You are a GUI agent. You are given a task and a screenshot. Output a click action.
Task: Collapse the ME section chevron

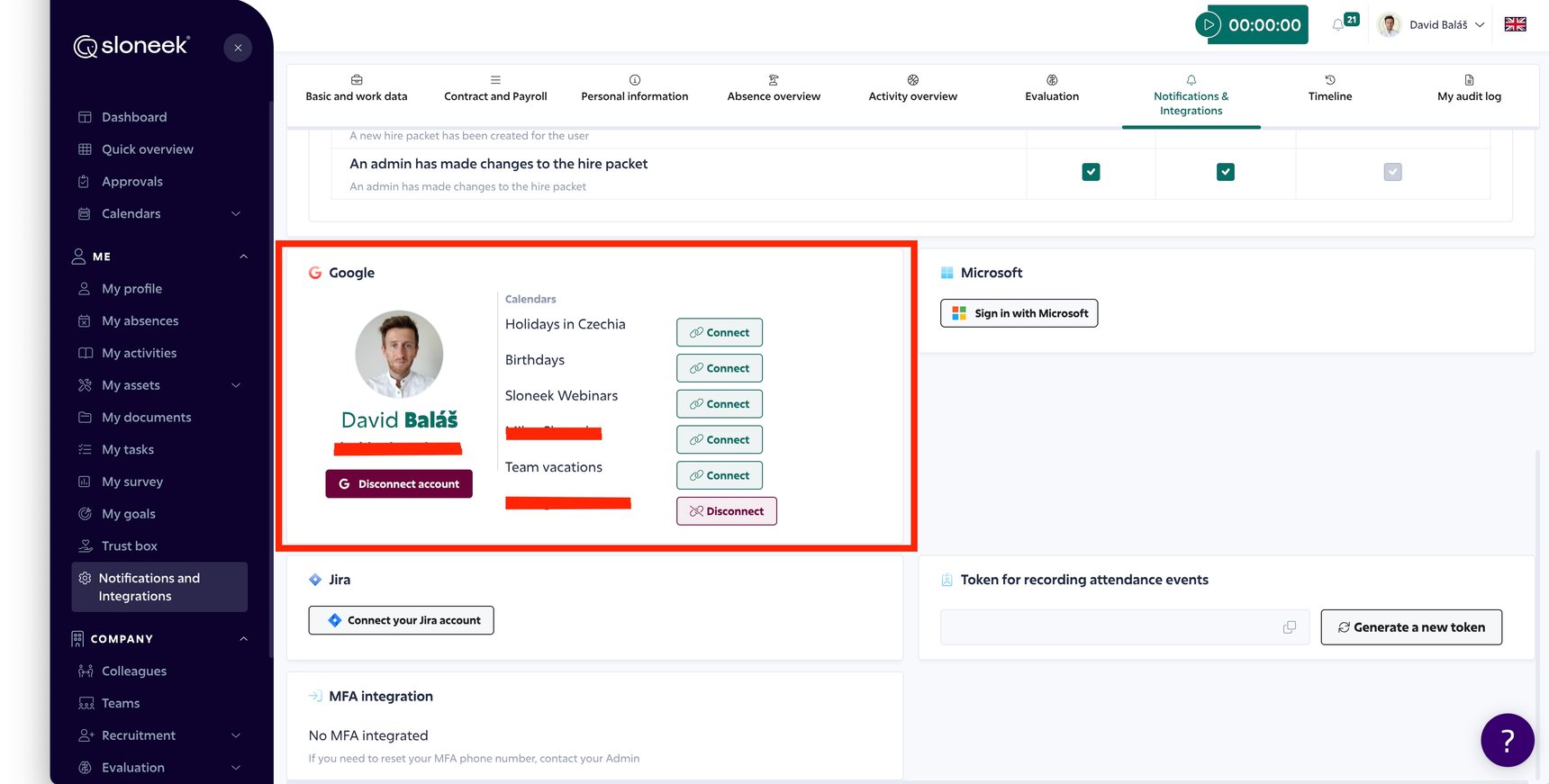pyautogui.click(x=243, y=257)
